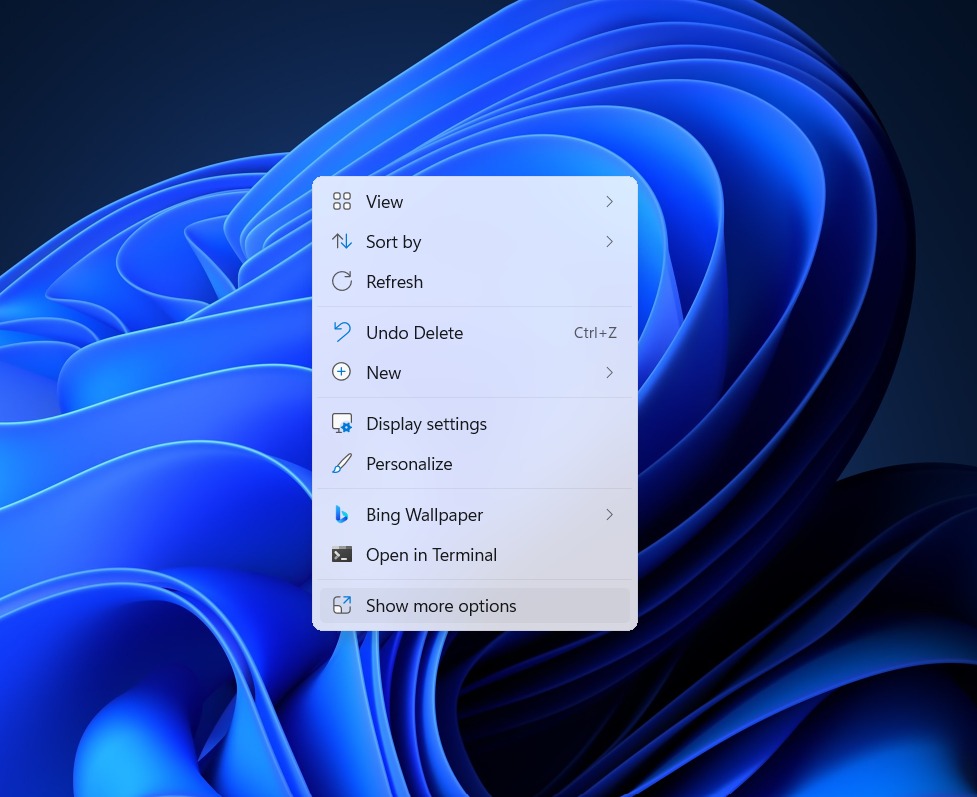The height and width of the screenshot is (797, 977).
Task: Expand the Sort by submenu chevron
Action: (x=609, y=241)
